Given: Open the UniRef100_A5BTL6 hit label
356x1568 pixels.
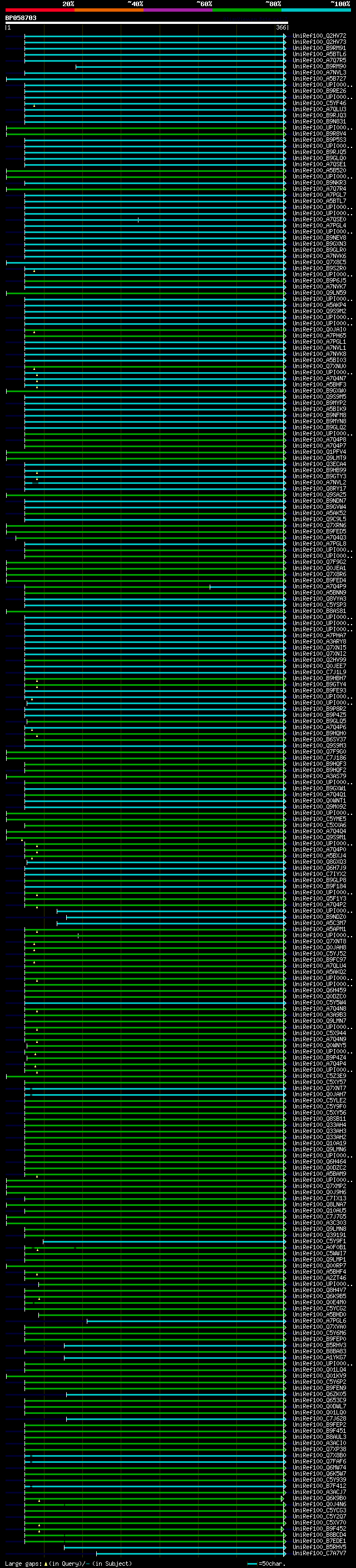Looking at the screenshot, I should [x=319, y=54].
